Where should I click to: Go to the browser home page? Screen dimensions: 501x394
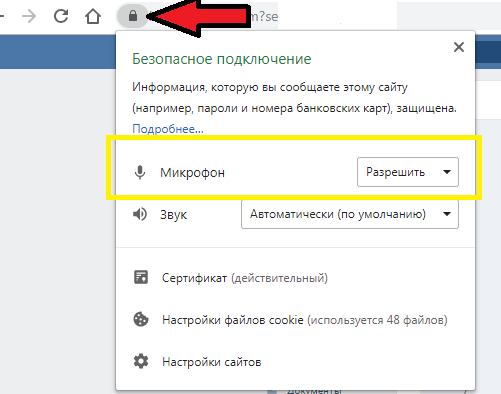click(x=93, y=16)
